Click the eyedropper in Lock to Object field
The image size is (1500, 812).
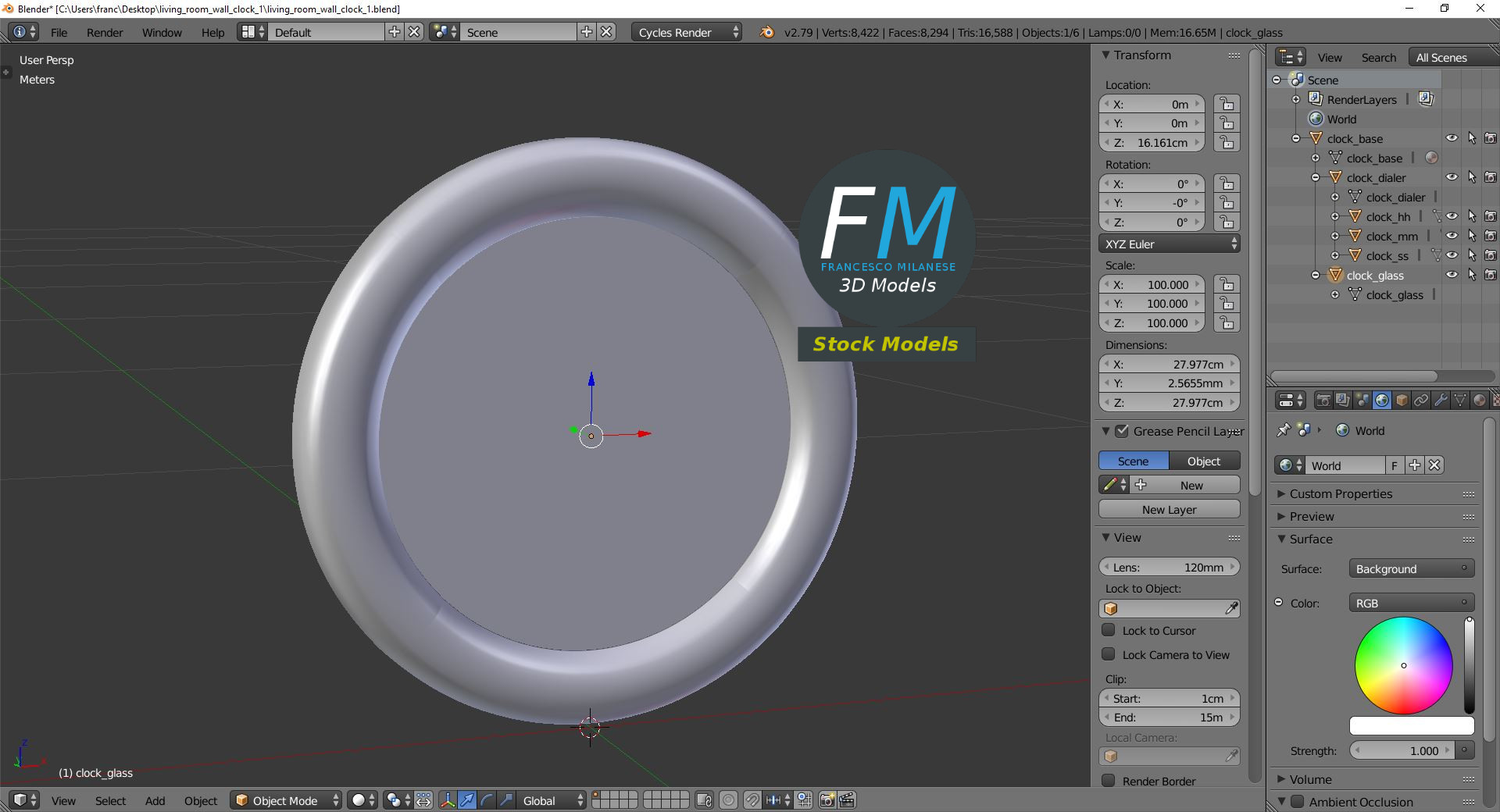1231,608
